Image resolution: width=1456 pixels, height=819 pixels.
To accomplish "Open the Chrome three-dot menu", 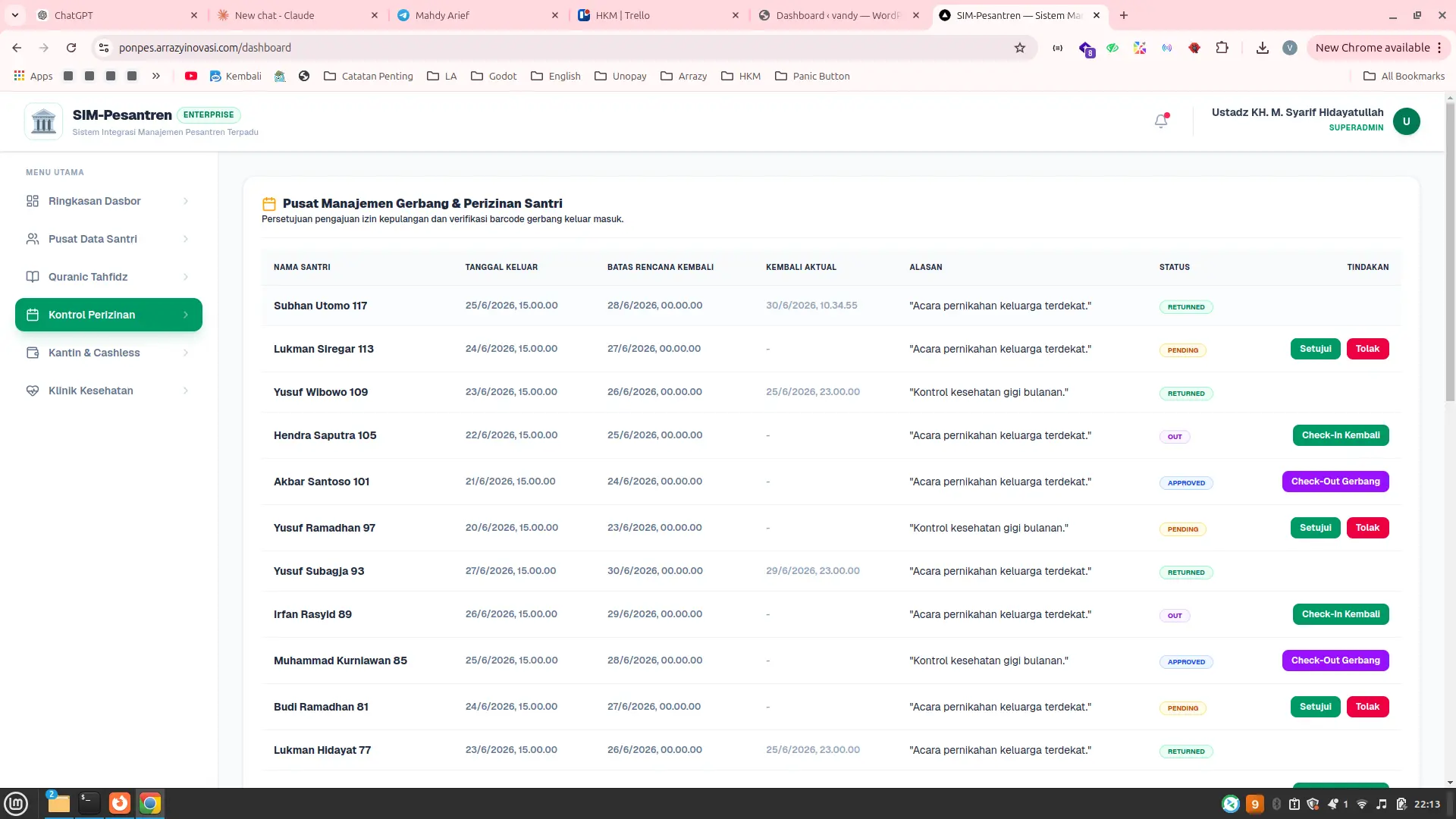I will [1439, 48].
